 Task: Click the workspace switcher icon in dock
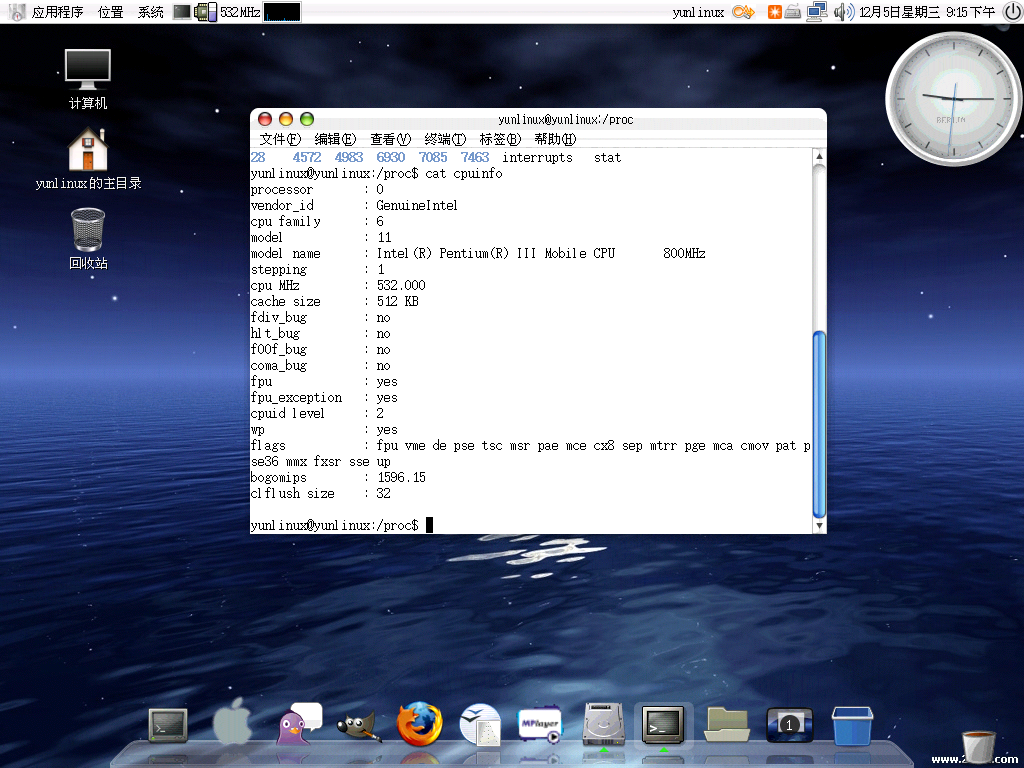(790, 725)
